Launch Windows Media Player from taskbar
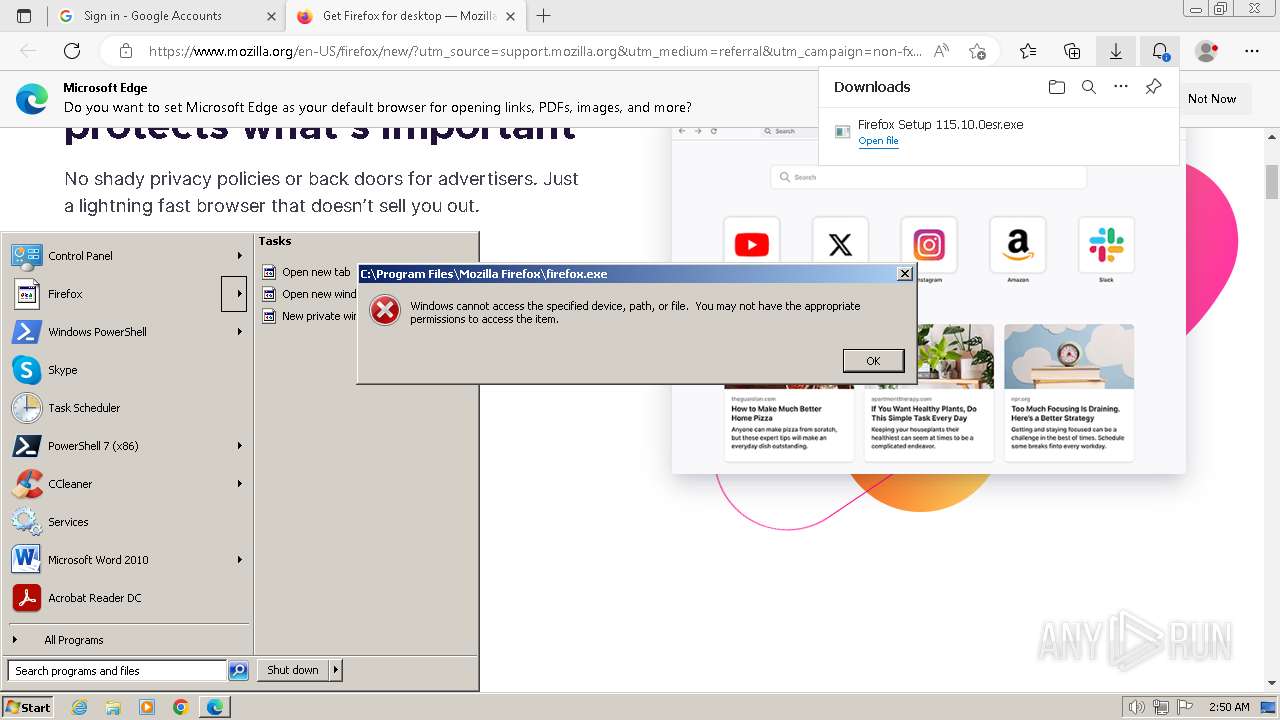Image resolution: width=1280 pixels, height=720 pixels. tap(147, 707)
